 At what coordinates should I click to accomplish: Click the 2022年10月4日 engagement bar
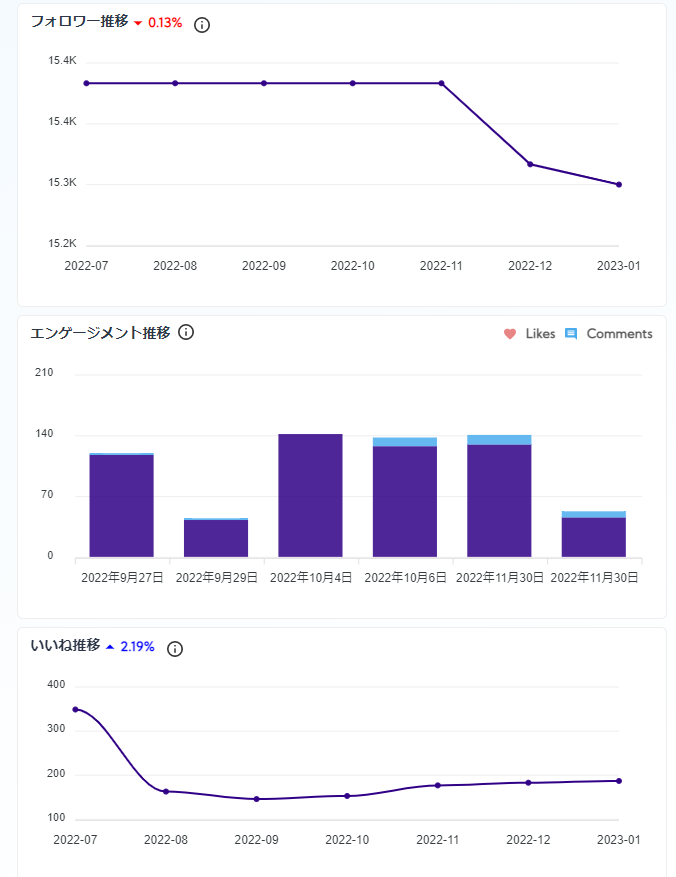point(310,496)
